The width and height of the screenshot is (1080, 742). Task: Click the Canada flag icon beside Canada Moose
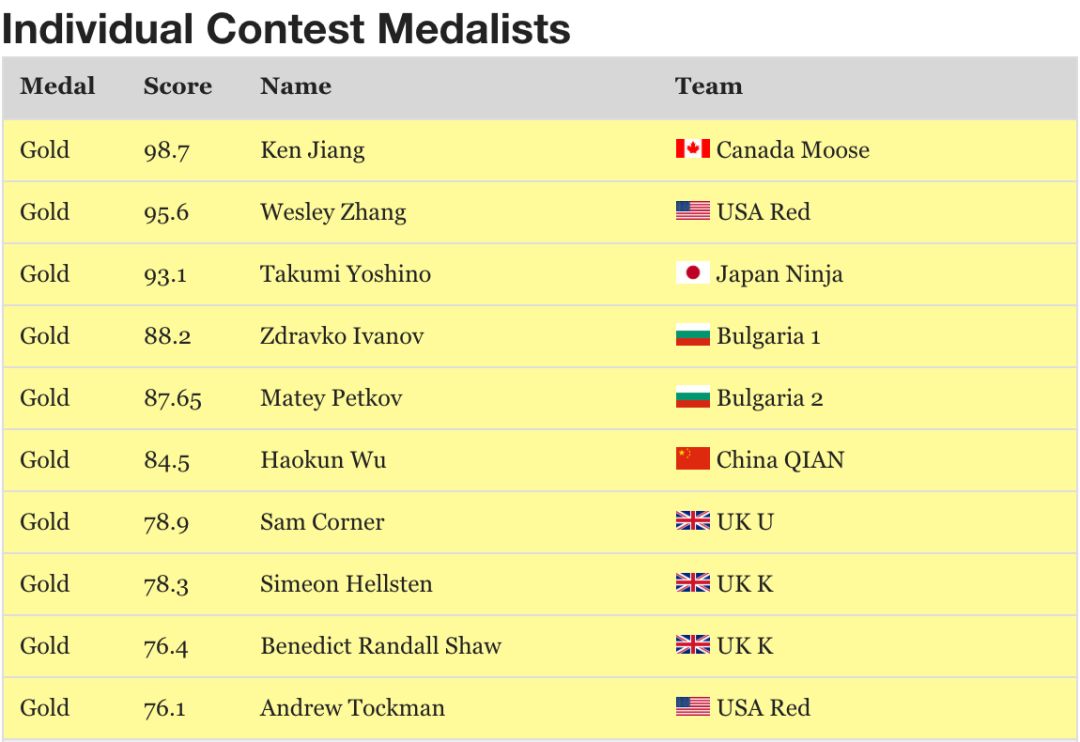coord(692,149)
